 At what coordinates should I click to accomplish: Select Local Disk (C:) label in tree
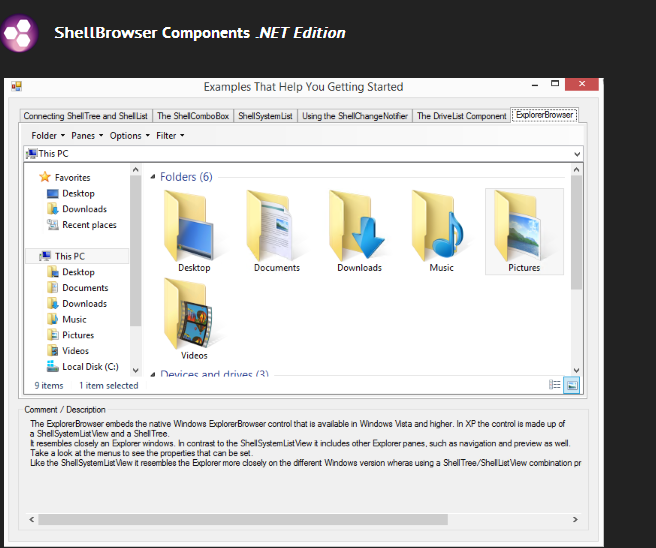tap(90, 366)
